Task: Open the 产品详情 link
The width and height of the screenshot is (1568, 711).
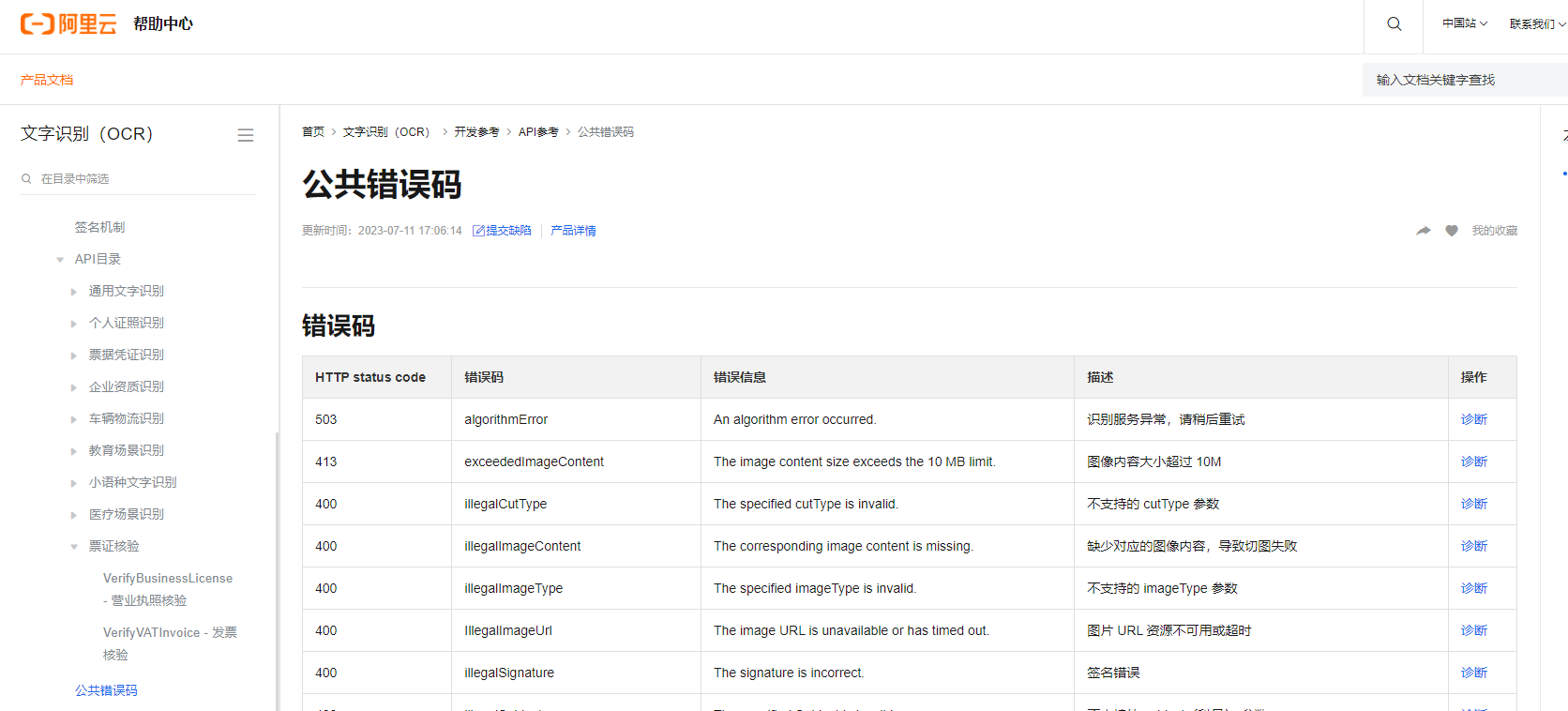Action: [573, 231]
